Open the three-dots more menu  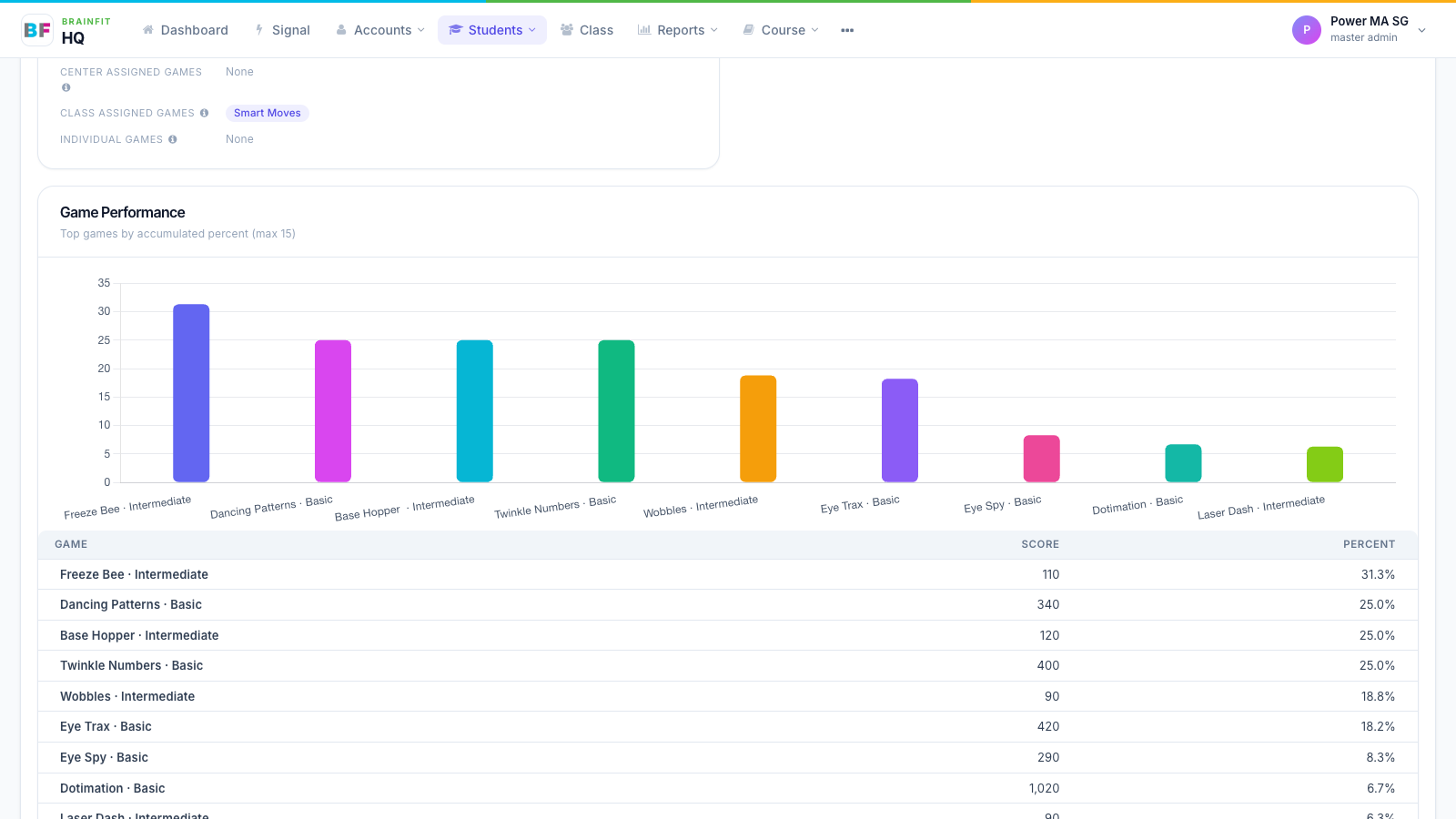847,30
